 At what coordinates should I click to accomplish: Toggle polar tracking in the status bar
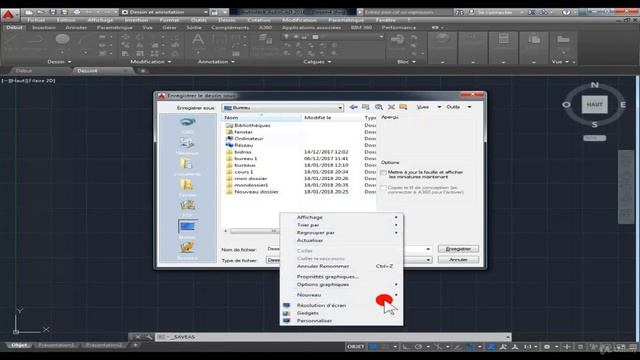point(418,347)
